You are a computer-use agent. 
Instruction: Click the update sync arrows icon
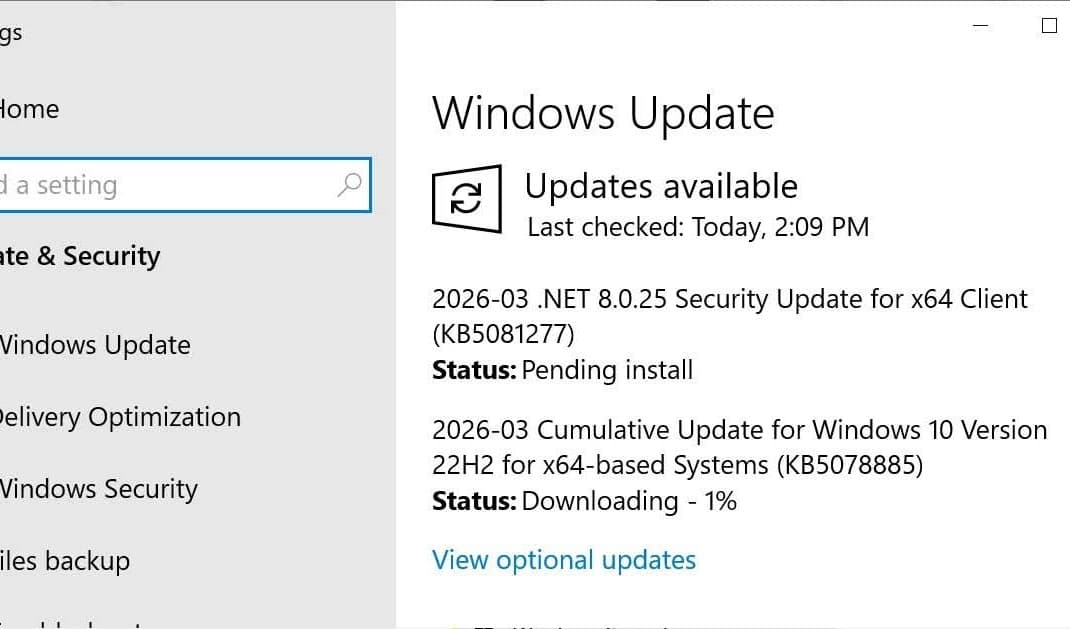466,199
